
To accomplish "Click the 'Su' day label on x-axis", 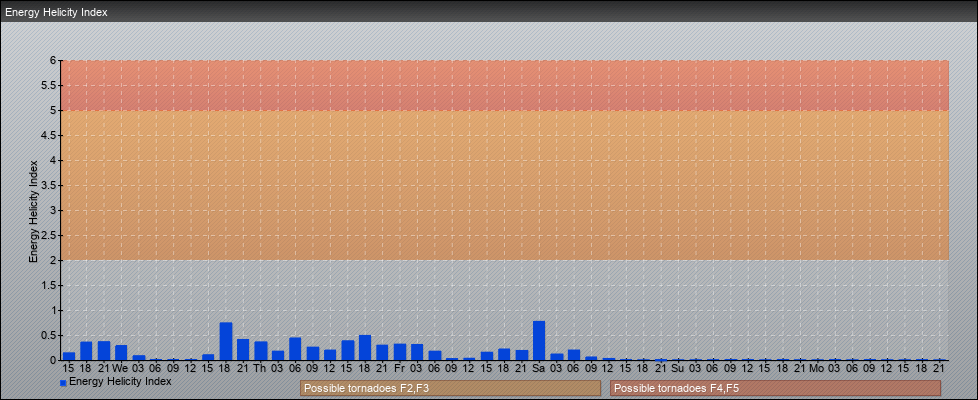I will pos(678,368).
